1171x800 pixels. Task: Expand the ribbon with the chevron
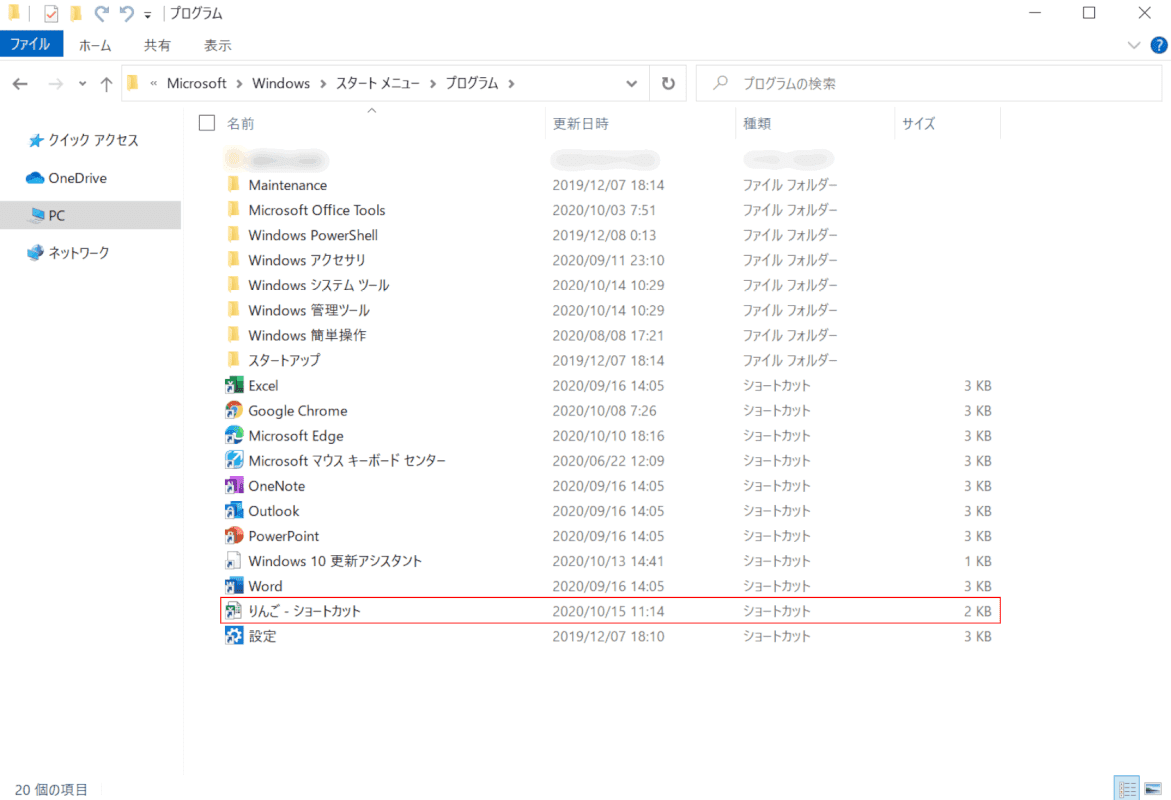1134,46
